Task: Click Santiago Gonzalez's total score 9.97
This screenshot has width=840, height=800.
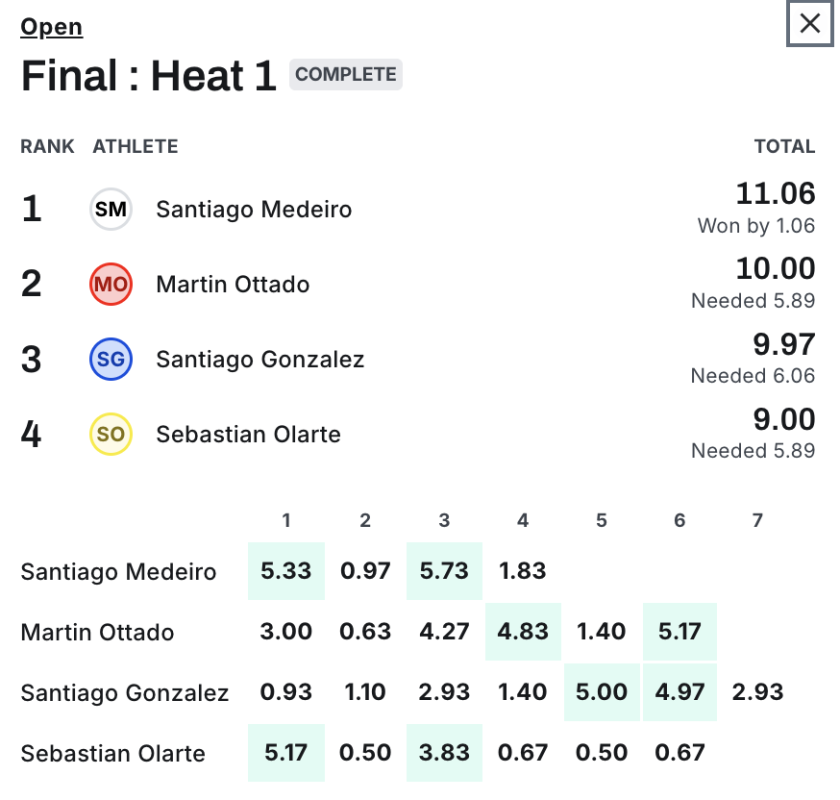Action: tap(783, 344)
